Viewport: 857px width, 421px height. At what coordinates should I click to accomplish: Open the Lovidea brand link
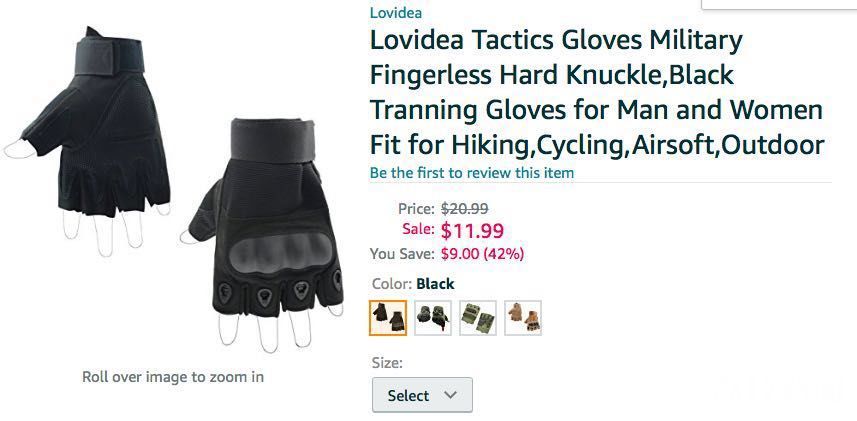coord(396,12)
